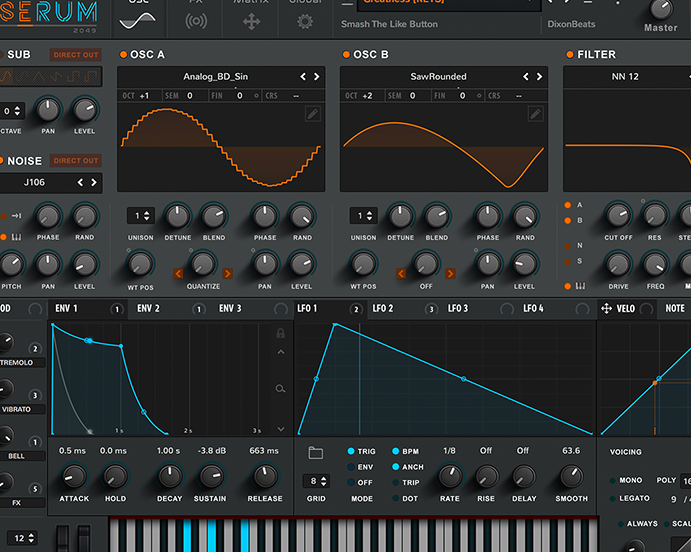This screenshot has width=691, height=552.
Task: Open the OSC A wavetable edit pencil
Action: [314, 114]
